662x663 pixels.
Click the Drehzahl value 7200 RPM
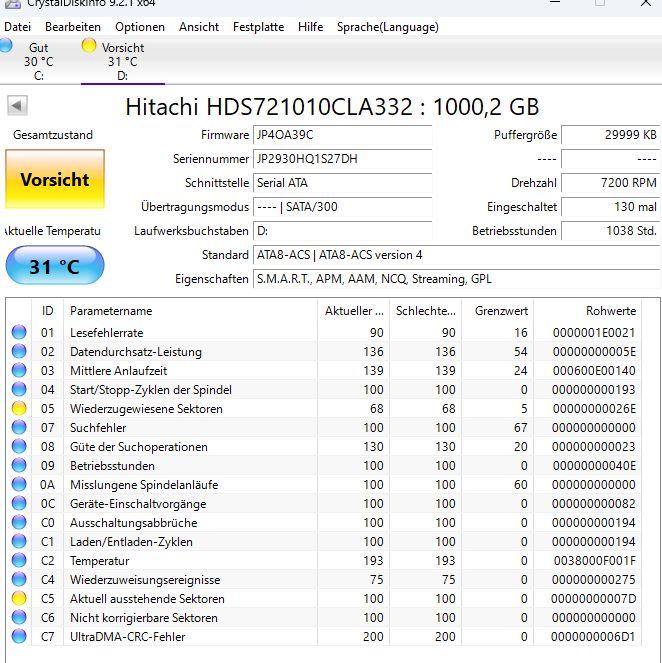pos(610,183)
